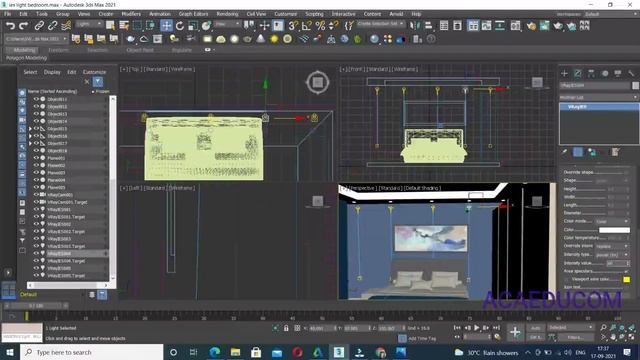Open the Display menu in Scene Explorer
This screenshot has width=640, height=360.
pyautogui.click(x=52, y=72)
